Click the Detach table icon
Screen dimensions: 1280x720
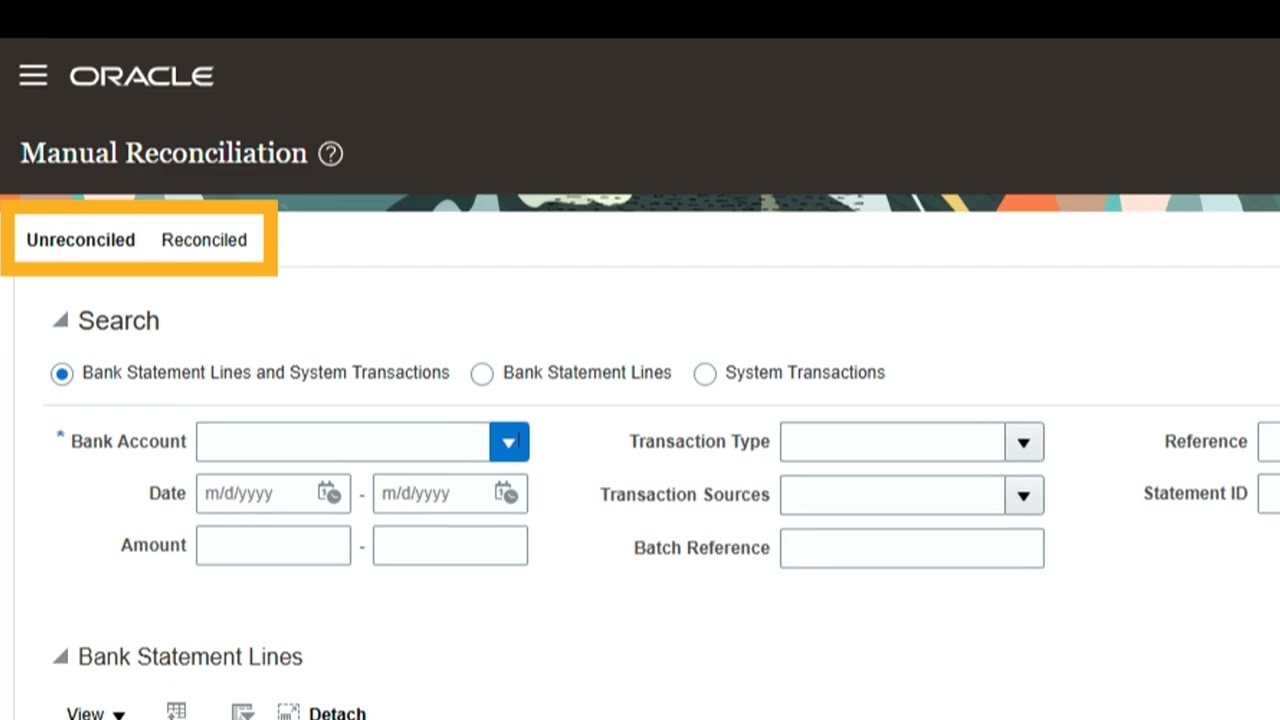tap(288, 713)
